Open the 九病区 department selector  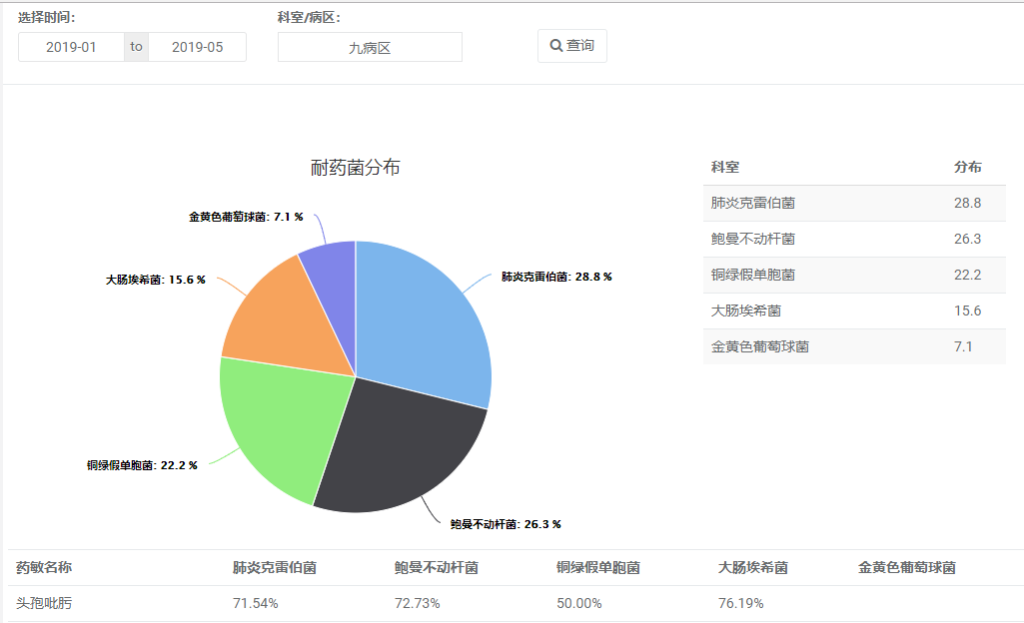coord(370,48)
